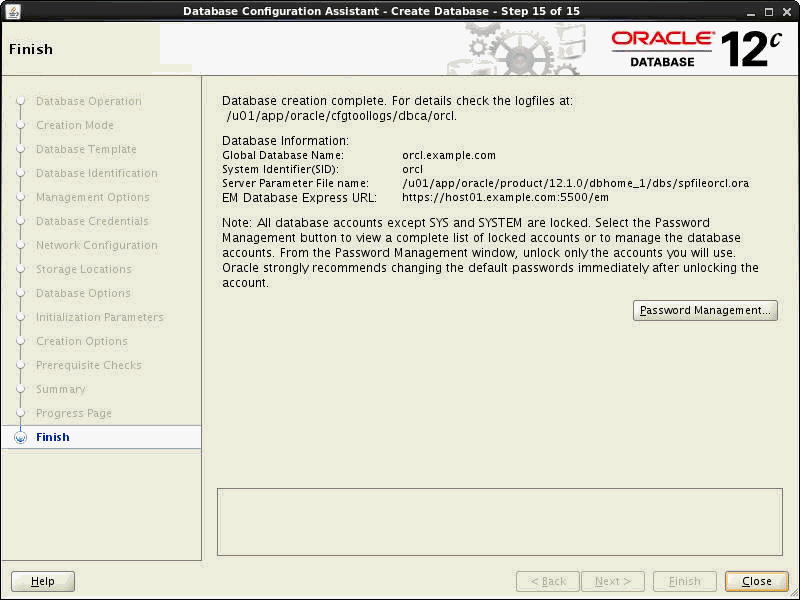Click the window title bar text
The image size is (800, 600).
pos(381,11)
